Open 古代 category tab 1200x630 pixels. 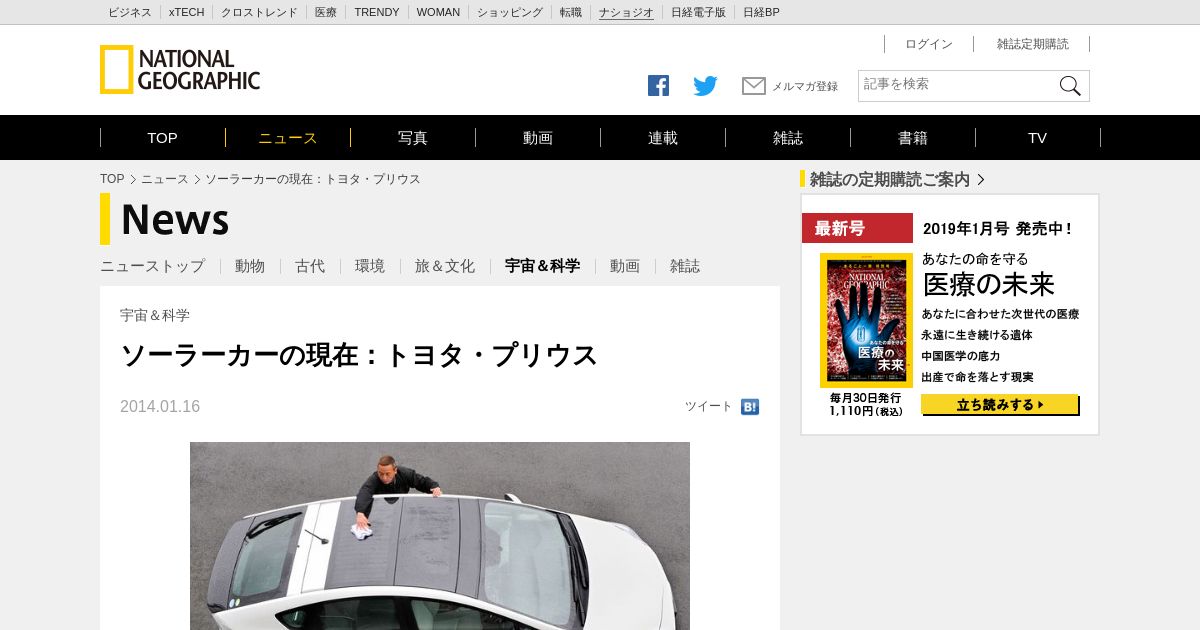pyautogui.click(x=310, y=266)
